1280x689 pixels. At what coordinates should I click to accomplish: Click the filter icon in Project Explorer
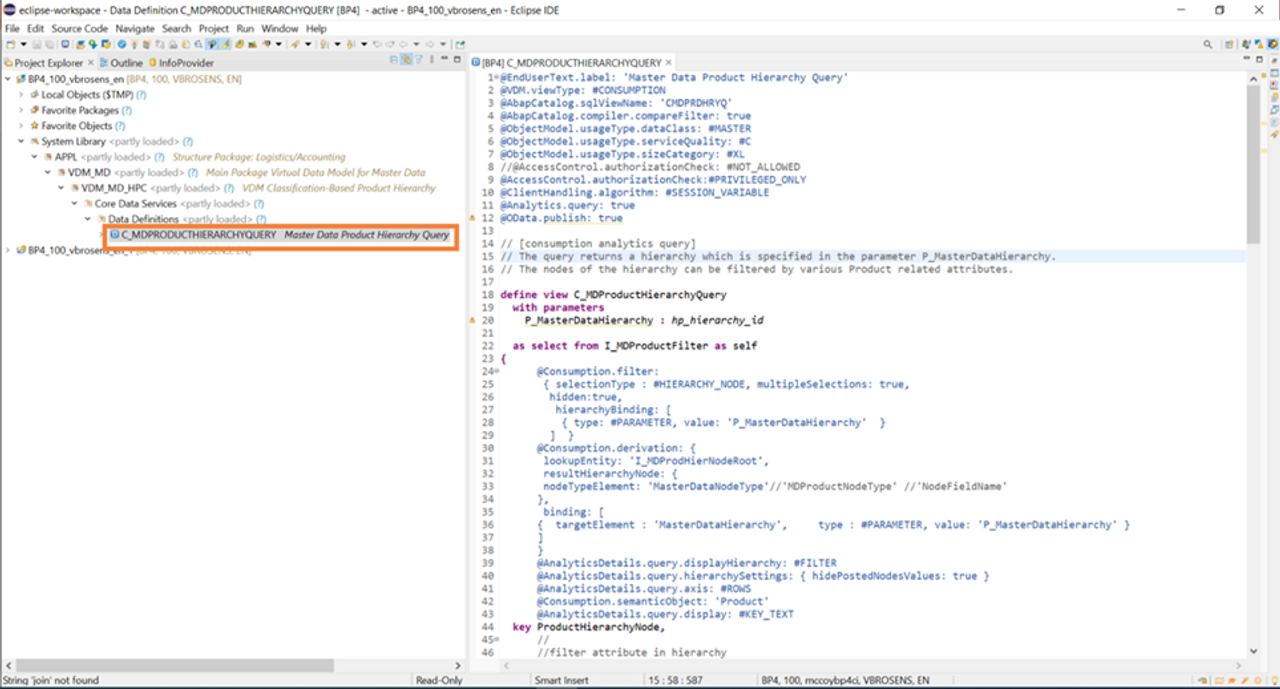(x=418, y=61)
